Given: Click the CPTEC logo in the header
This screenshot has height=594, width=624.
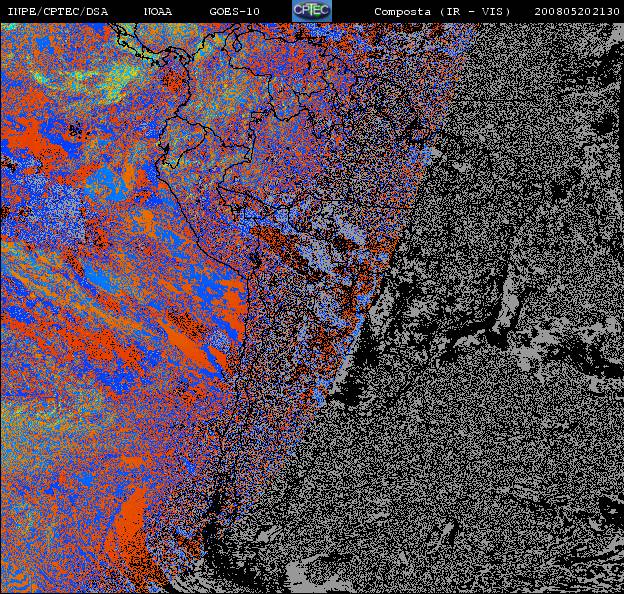Looking at the screenshot, I should (312, 11).
